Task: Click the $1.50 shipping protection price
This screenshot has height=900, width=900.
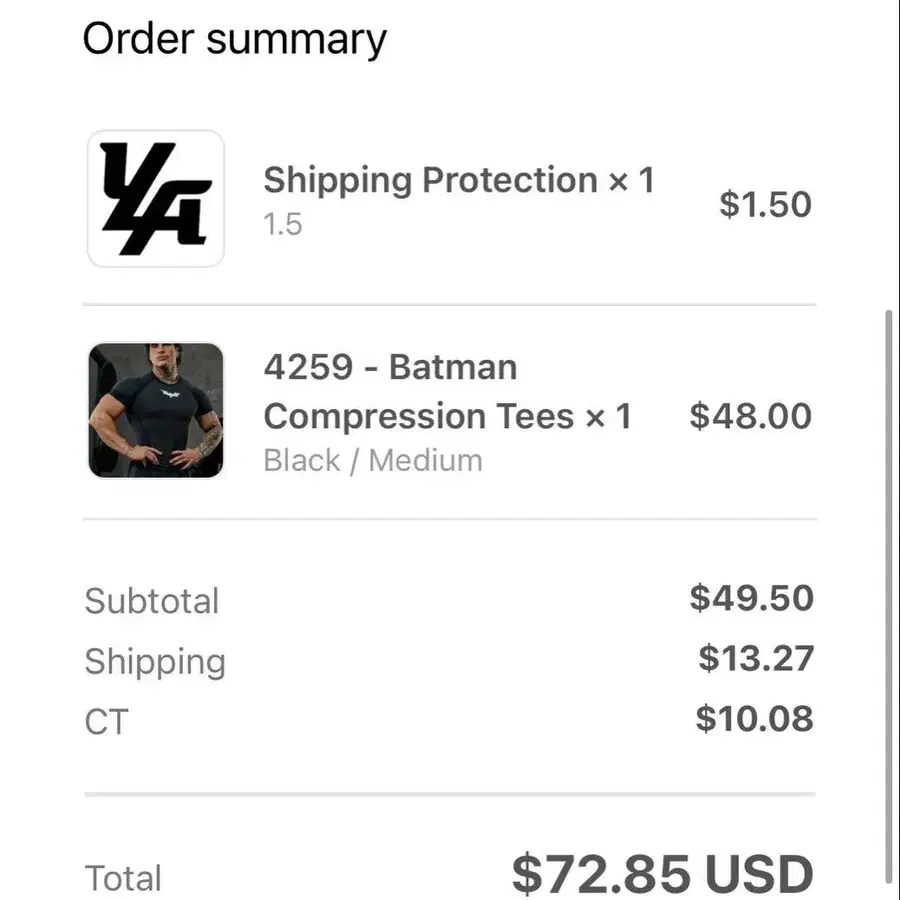Action: pyautogui.click(x=765, y=204)
